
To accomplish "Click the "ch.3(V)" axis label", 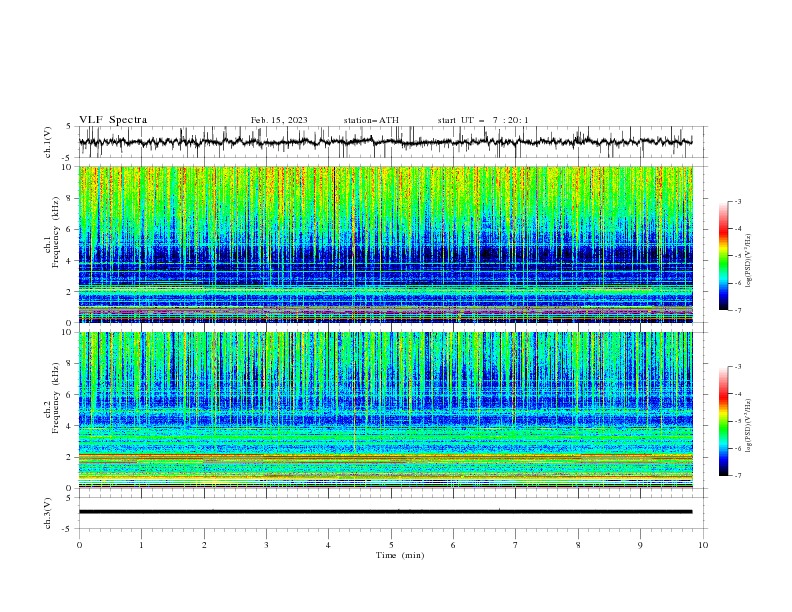I will tap(48, 513).
